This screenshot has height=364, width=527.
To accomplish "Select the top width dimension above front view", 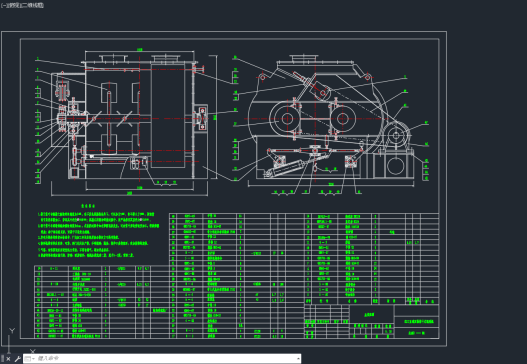I will coord(139,50).
